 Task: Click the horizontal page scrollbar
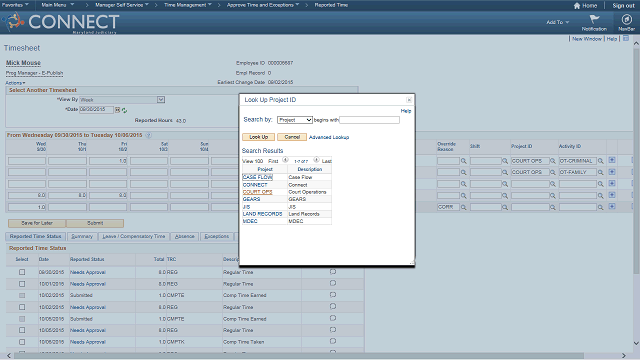pos(298,356)
